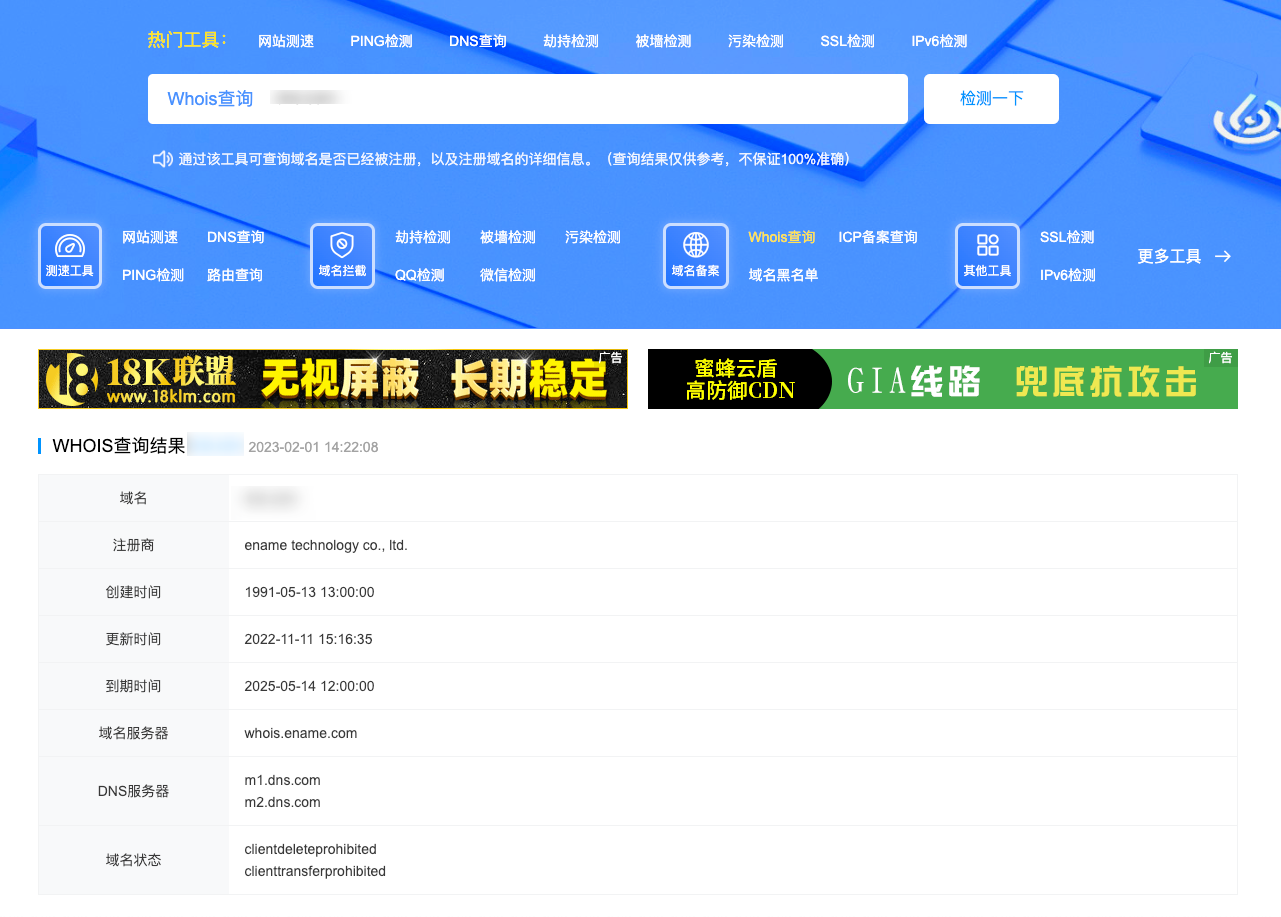Image resolution: width=1281 pixels, height=917 pixels.
Task: Click the speaker announcement icon
Action: tap(162, 159)
